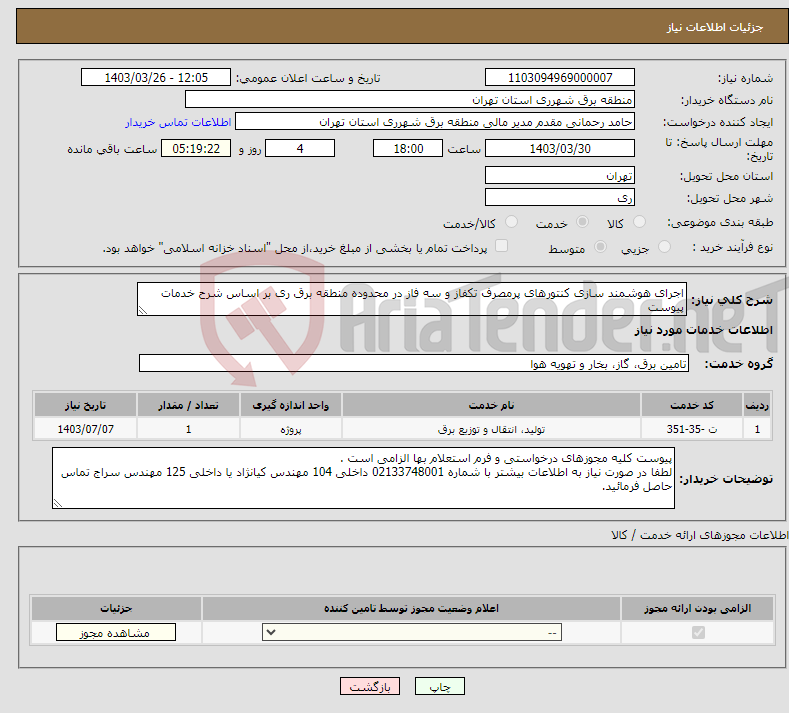Screen dimensions: 789x713
Task: Choose the جزیی purchase type radio
Action: (x=664, y=247)
